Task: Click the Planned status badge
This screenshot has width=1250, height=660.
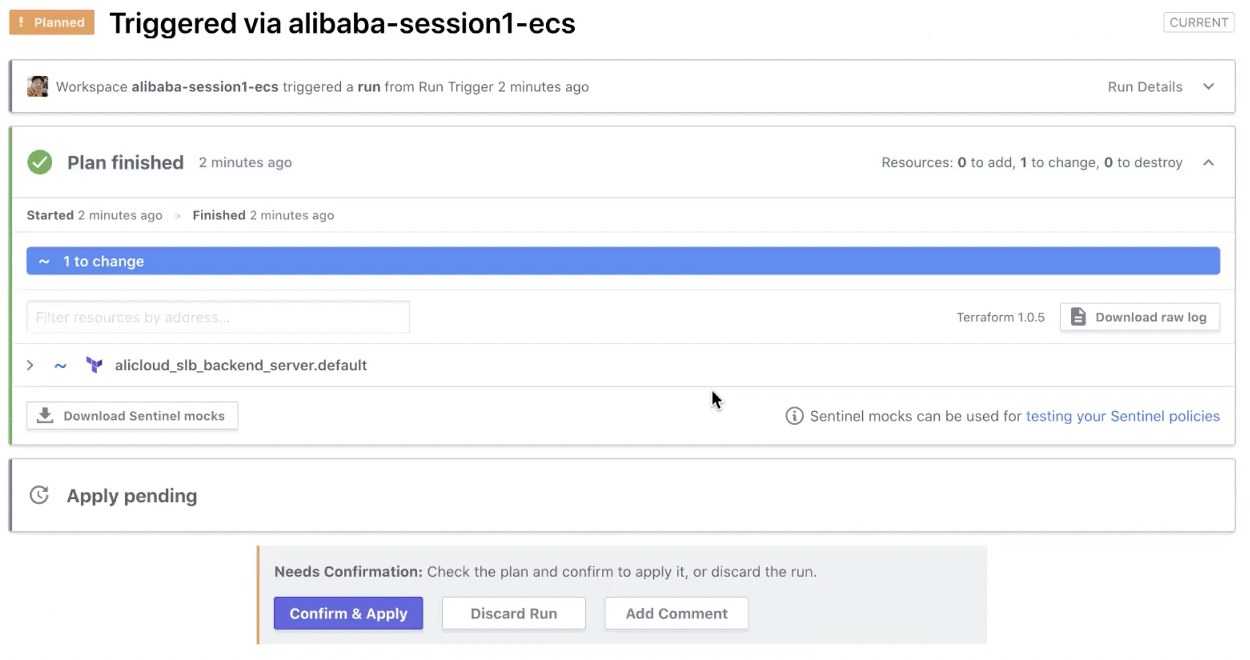Action: [51, 21]
